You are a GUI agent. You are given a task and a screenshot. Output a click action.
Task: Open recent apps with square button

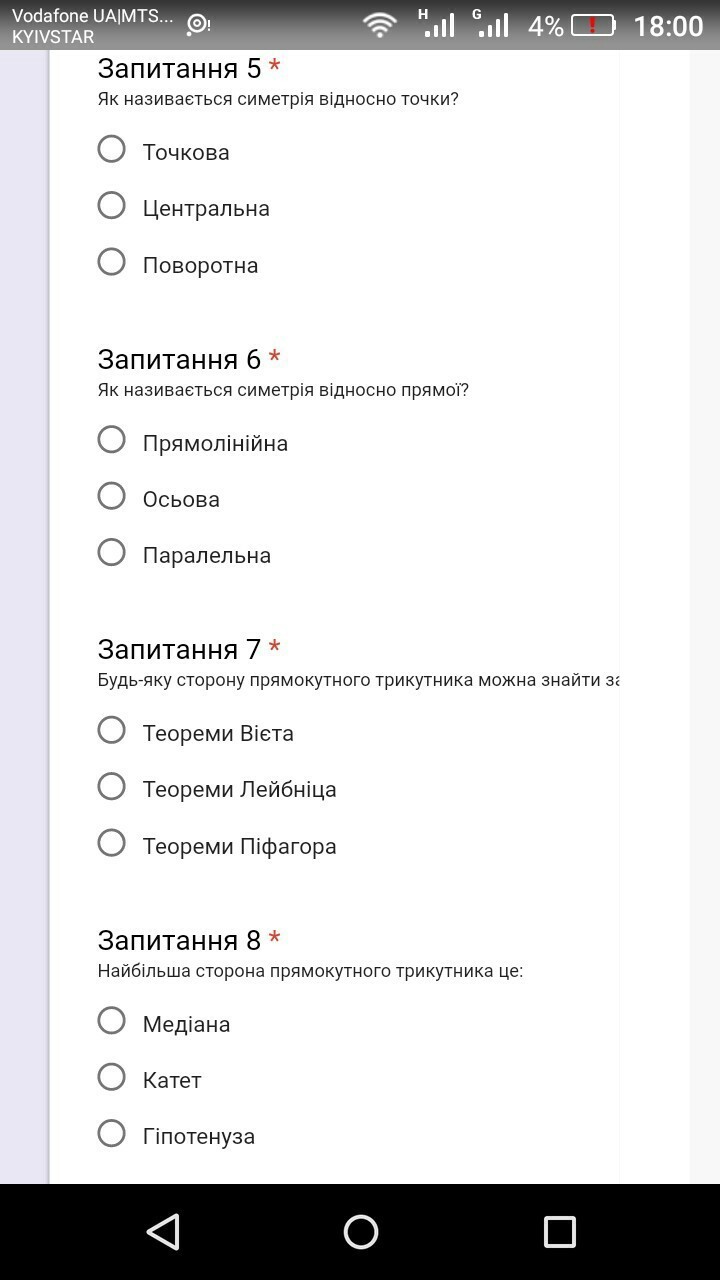point(559,1232)
